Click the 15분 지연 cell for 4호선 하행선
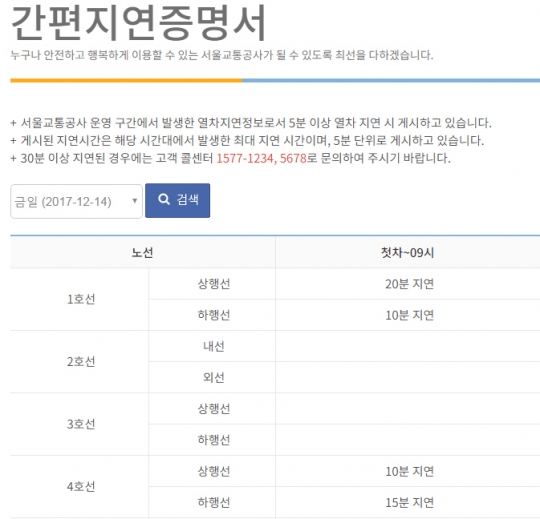 pyautogui.click(x=409, y=502)
